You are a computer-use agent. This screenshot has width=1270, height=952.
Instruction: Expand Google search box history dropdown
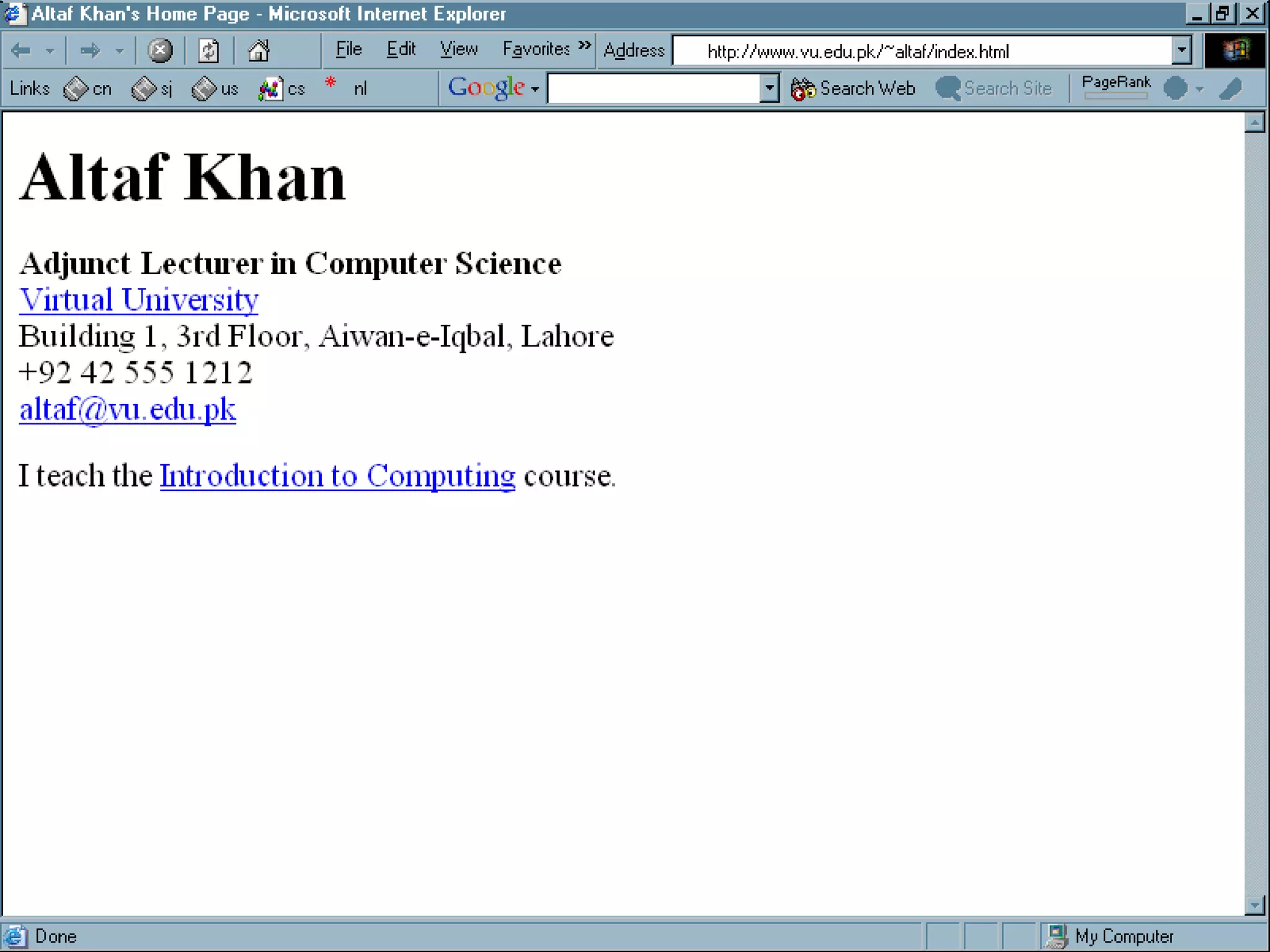click(769, 88)
